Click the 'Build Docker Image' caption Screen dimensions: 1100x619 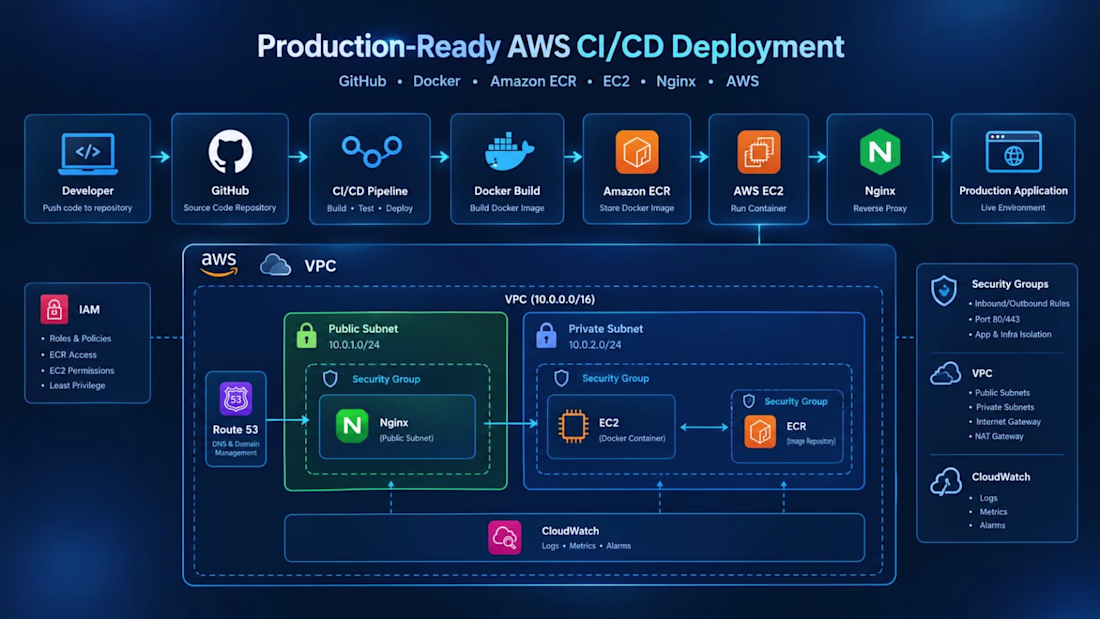pyautogui.click(x=507, y=208)
